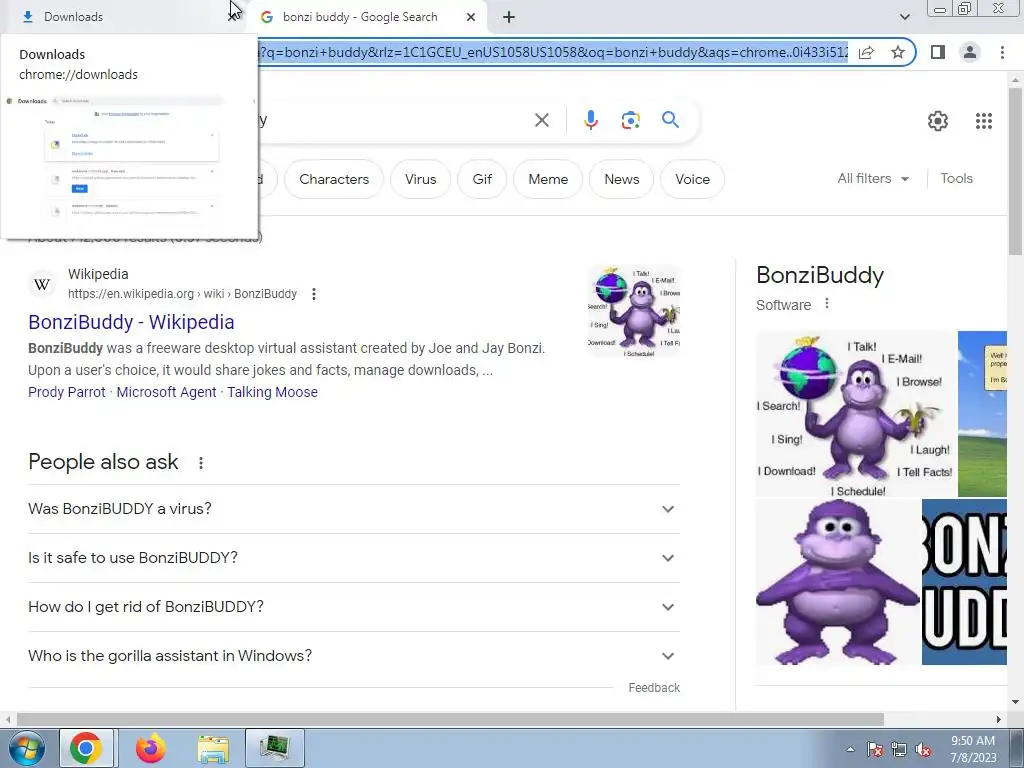
Task: Clear the Google search box text
Action: point(541,120)
